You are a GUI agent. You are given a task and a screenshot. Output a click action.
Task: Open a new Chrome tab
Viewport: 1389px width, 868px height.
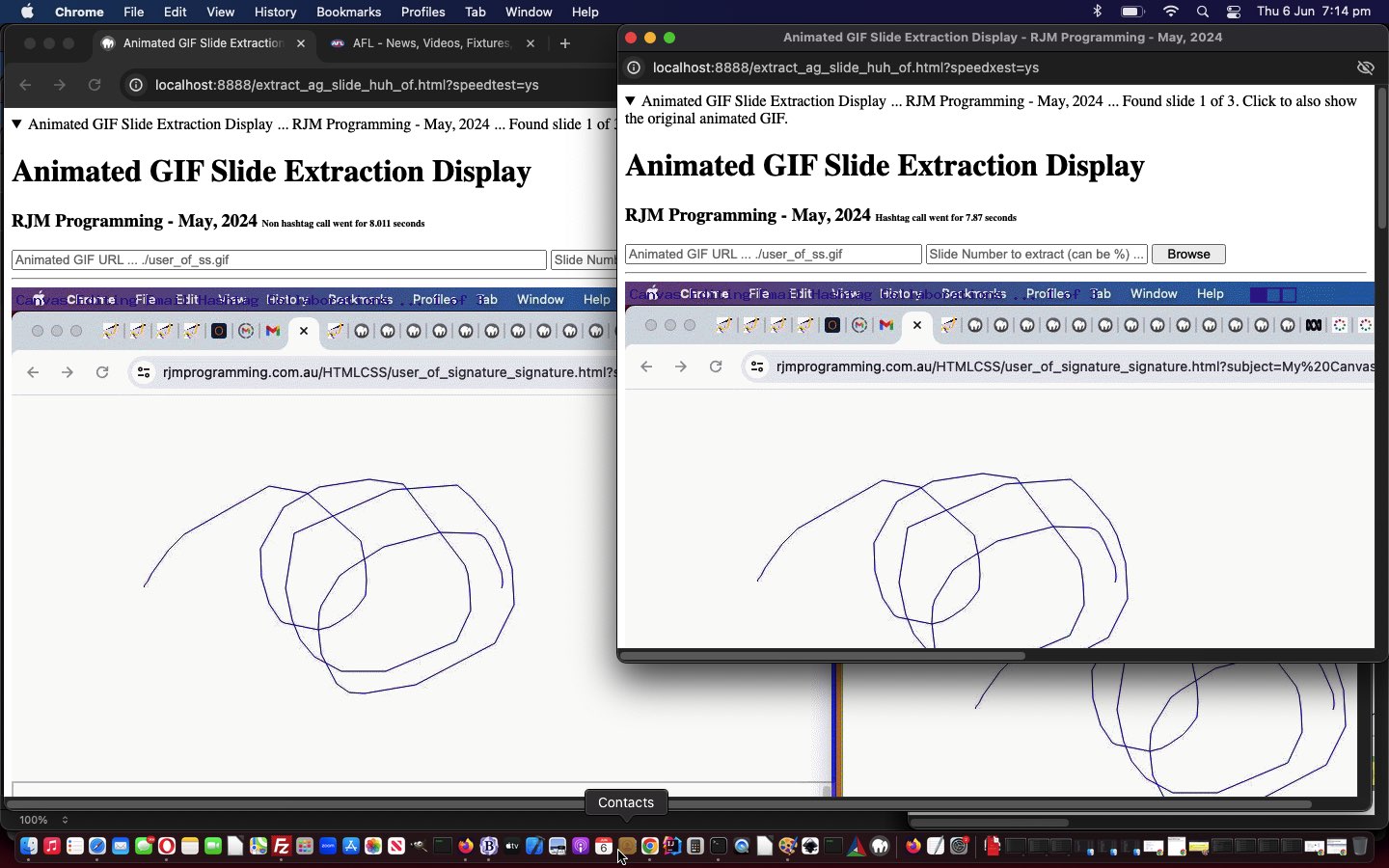click(x=565, y=43)
